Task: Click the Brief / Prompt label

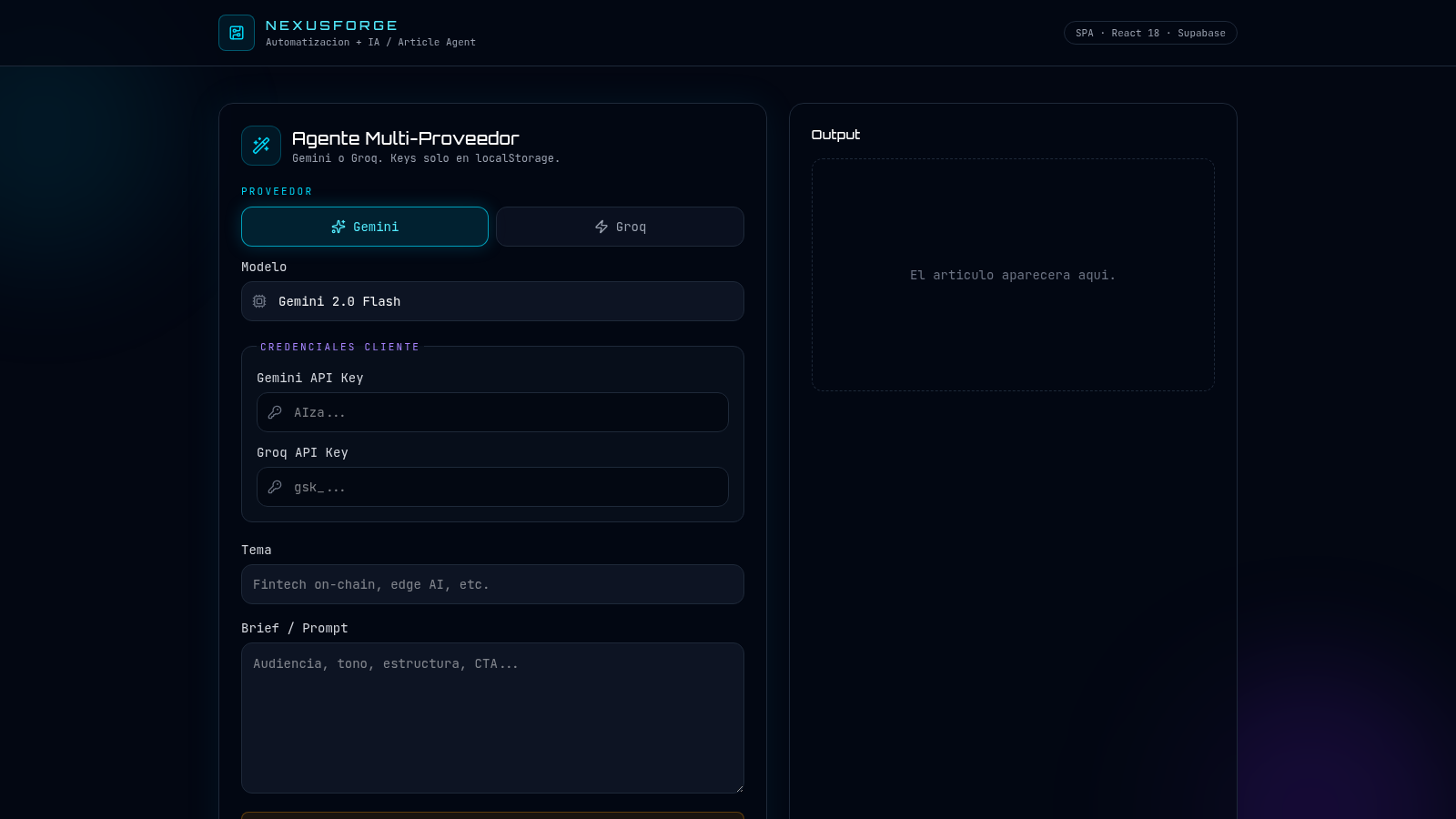Action: pos(294,628)
